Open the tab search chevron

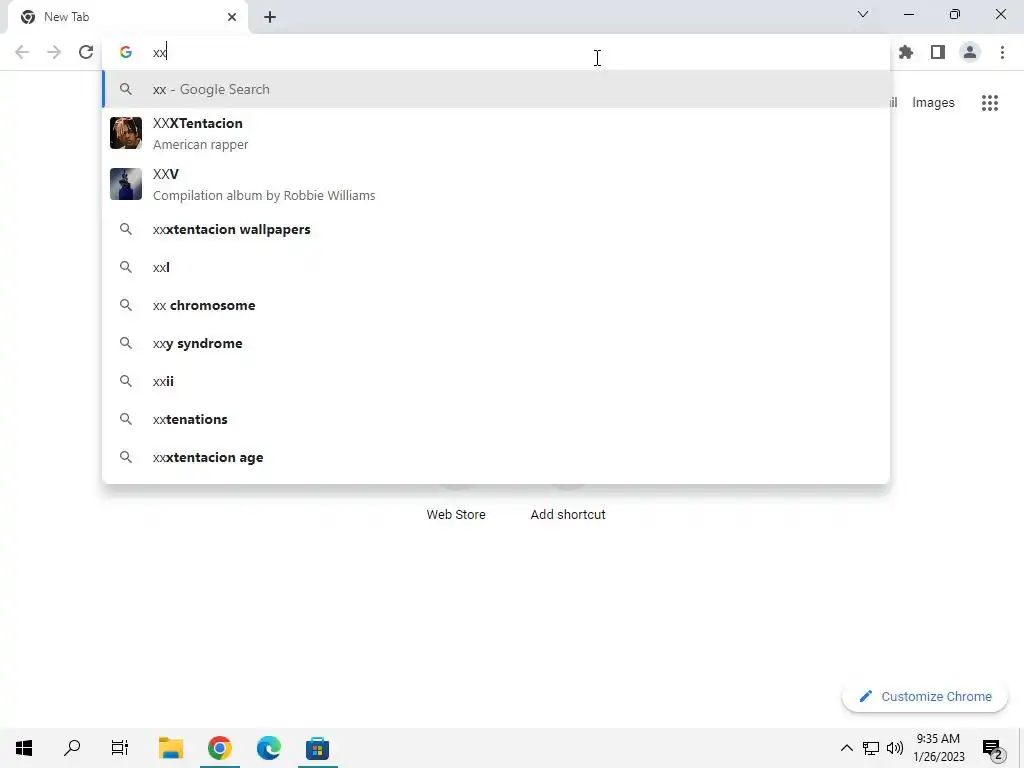click(863, 14)
